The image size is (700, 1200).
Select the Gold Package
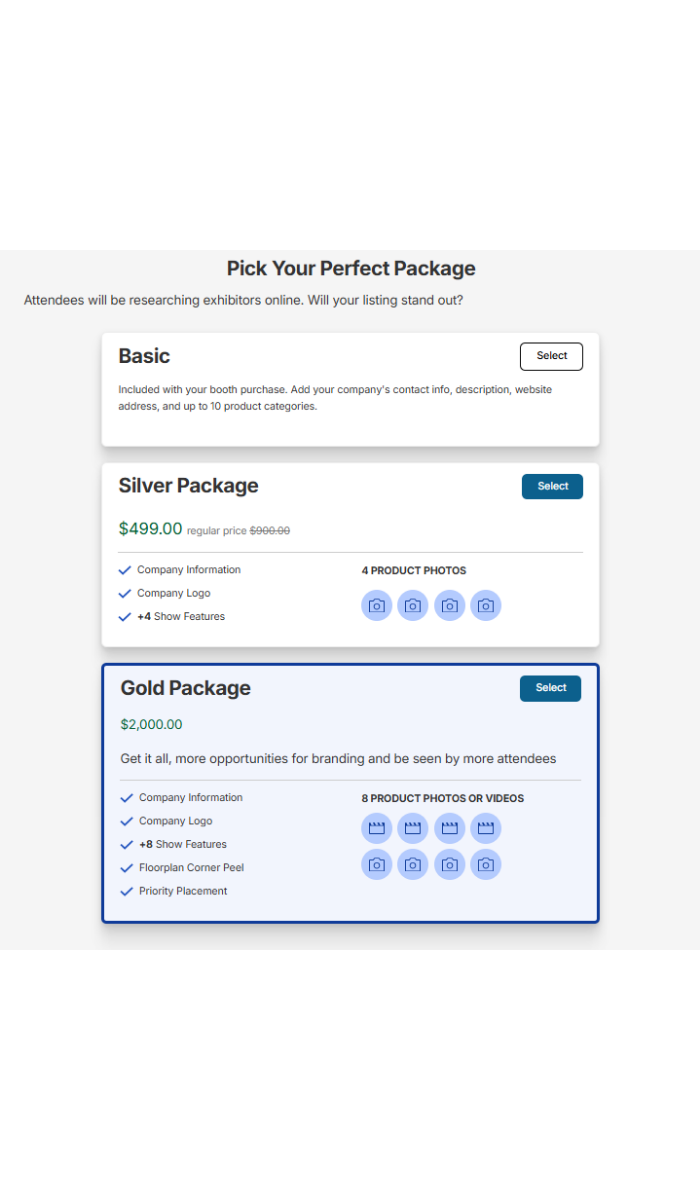(550, 688)
